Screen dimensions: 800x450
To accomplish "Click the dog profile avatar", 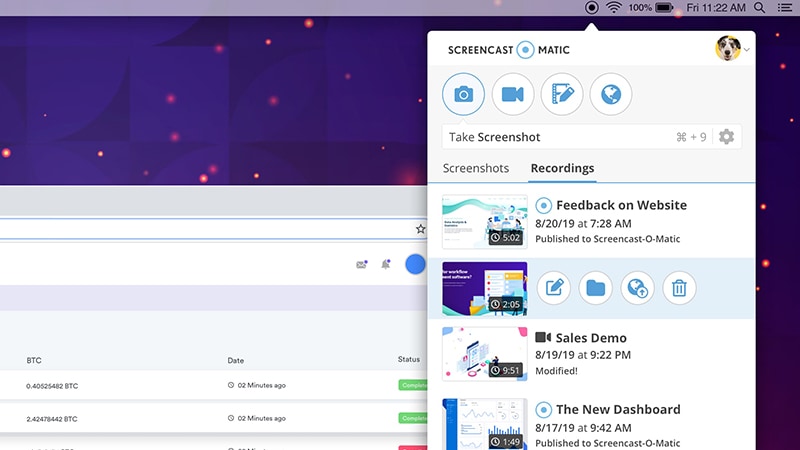I will (728, 48).
